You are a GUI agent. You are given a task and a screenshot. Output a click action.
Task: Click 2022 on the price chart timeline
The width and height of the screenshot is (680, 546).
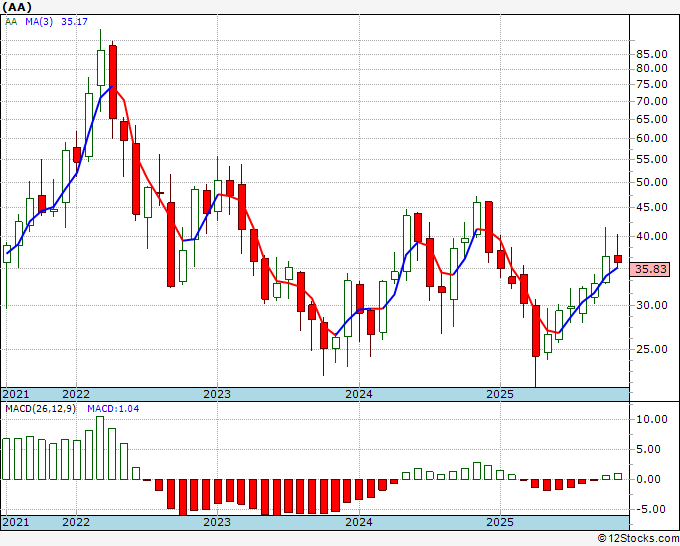point(76,394)
